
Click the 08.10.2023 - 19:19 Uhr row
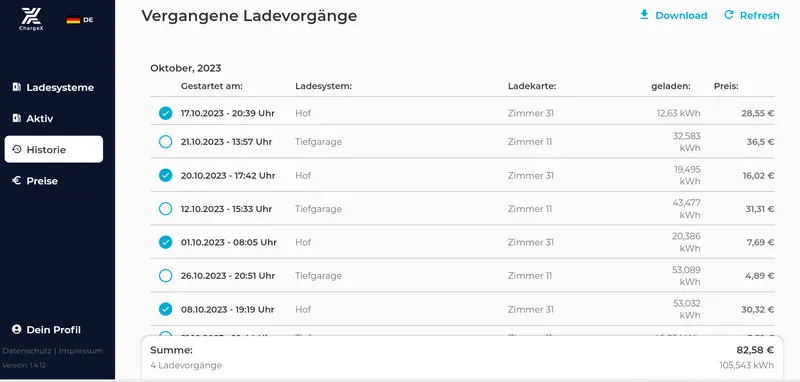(x=462, y=309)
